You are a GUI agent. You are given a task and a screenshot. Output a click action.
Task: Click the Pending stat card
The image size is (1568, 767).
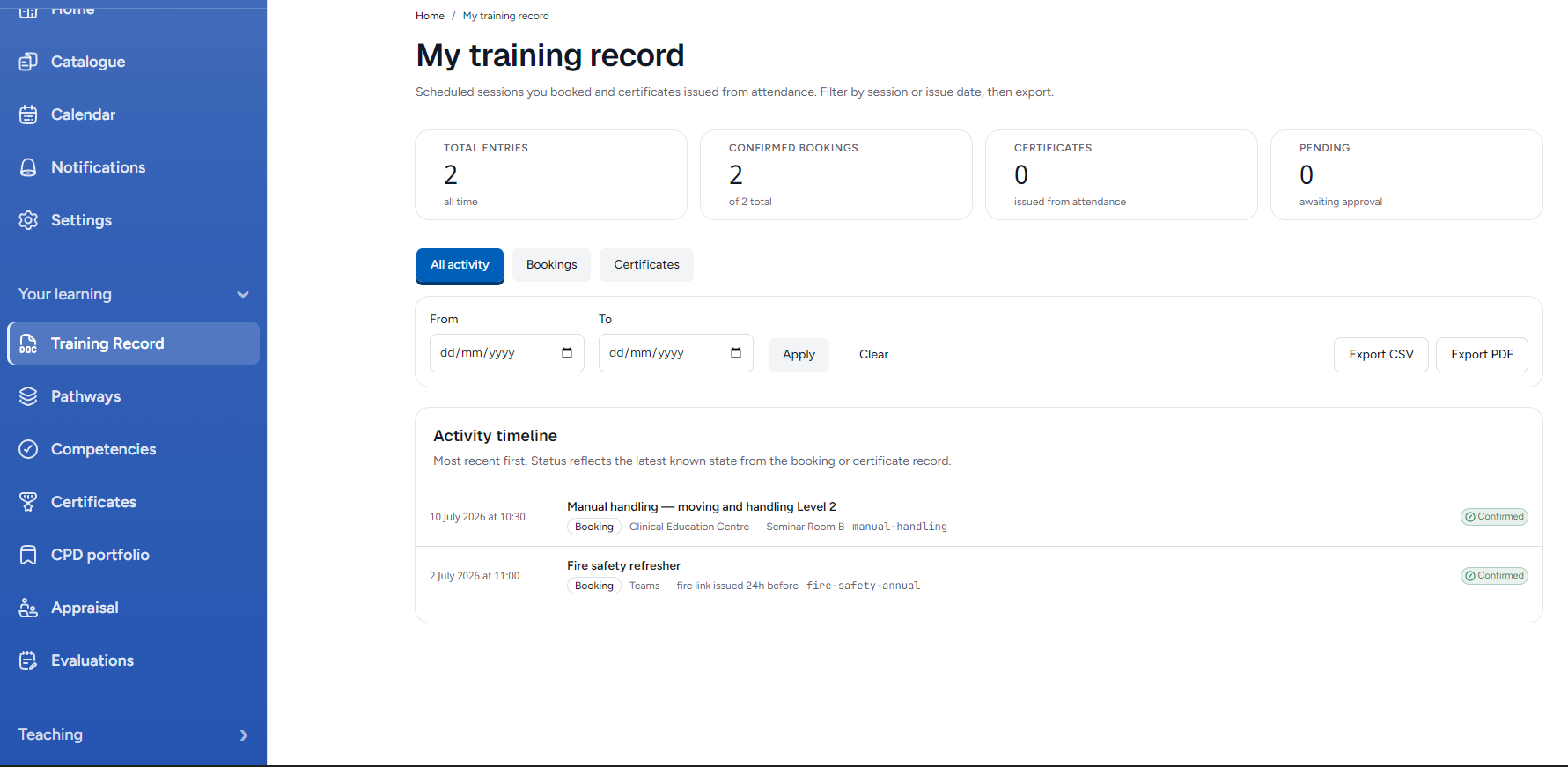click(1407, 175)
